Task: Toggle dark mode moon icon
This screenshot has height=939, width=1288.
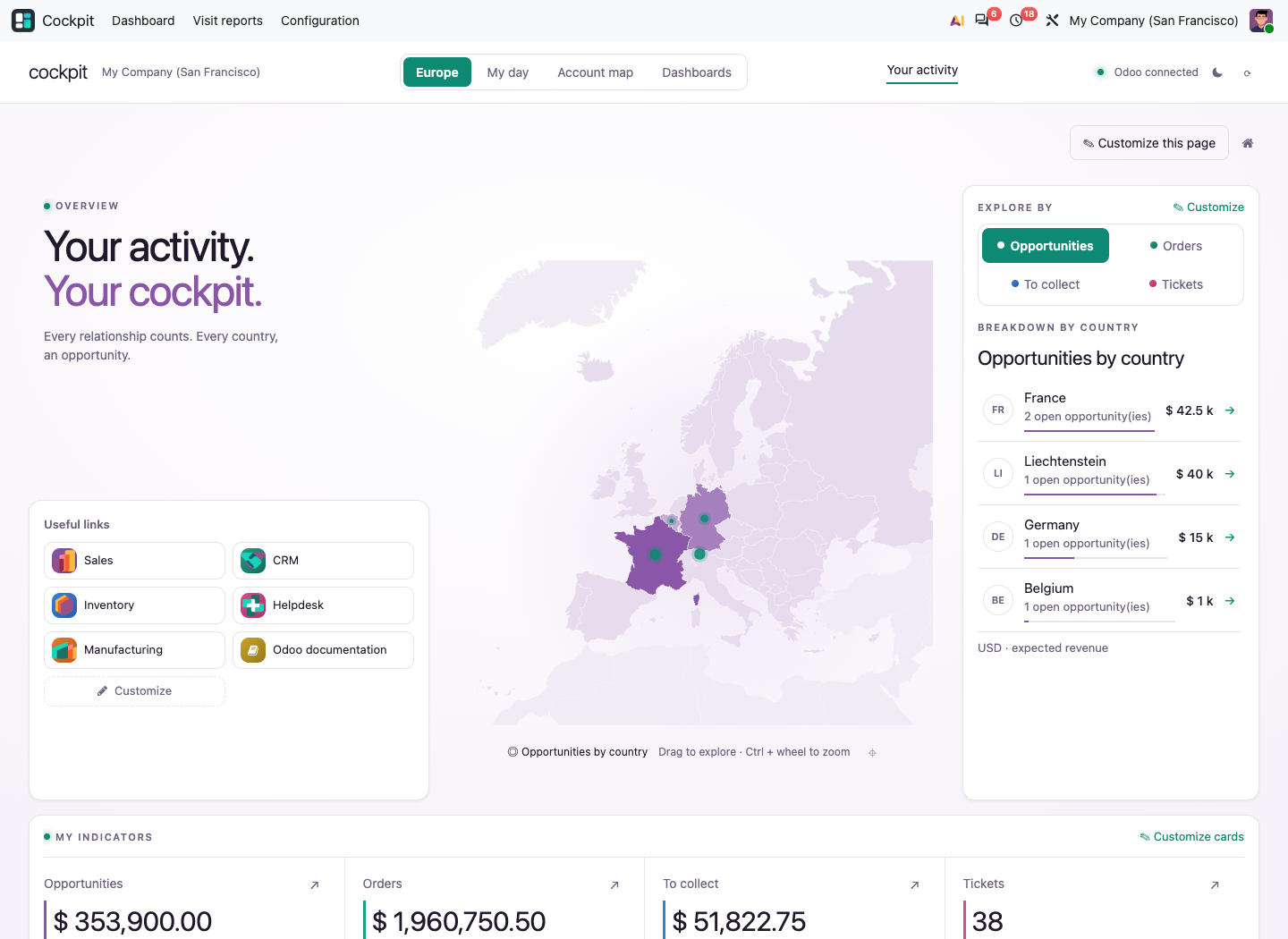Action: pyautogui.click(x=1217, y=72)
